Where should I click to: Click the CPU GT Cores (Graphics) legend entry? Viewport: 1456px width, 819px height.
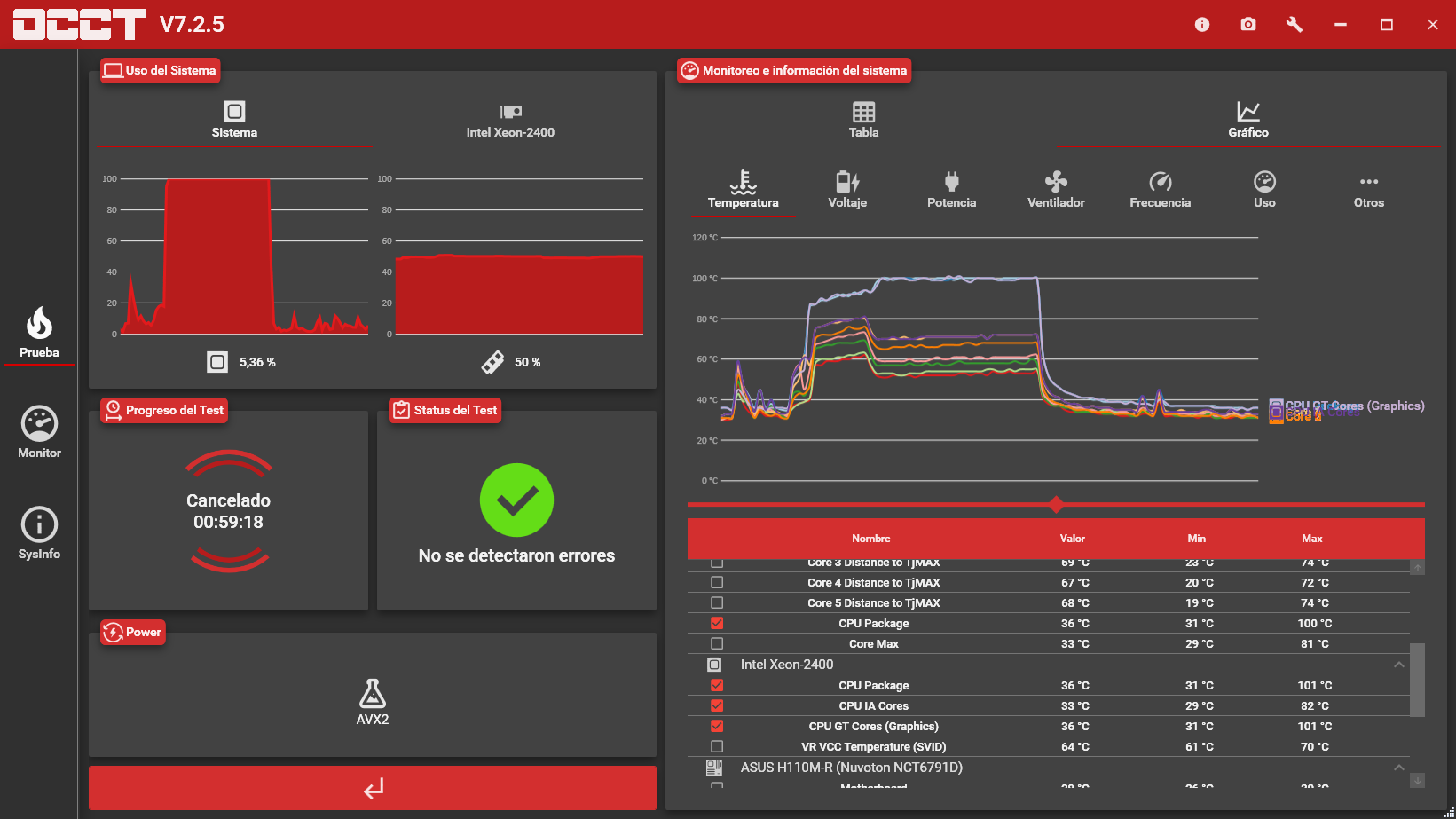coord(1347,406)
